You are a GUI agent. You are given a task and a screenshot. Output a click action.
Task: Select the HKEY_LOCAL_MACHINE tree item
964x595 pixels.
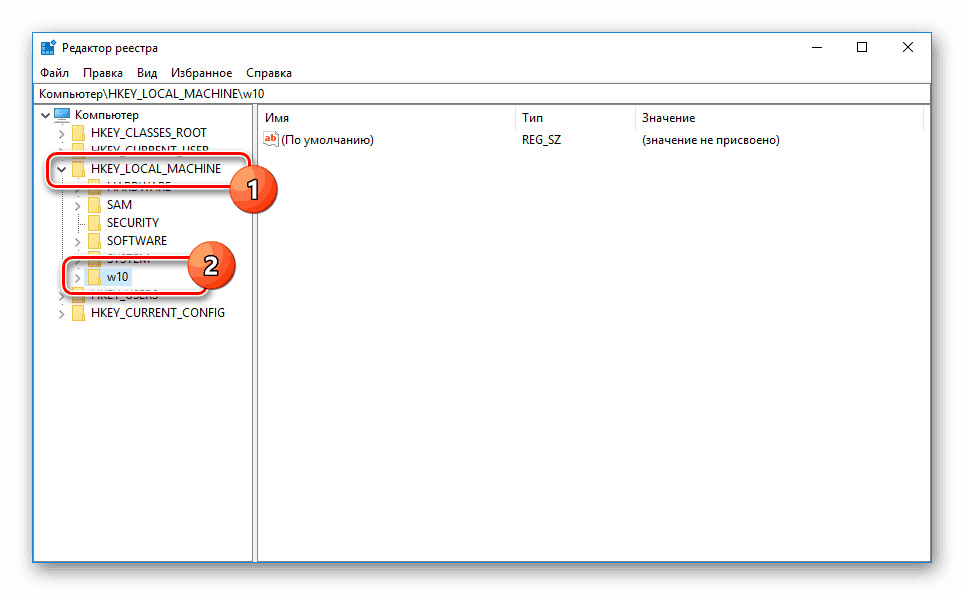pyautogui.click(x=156, y=168)
